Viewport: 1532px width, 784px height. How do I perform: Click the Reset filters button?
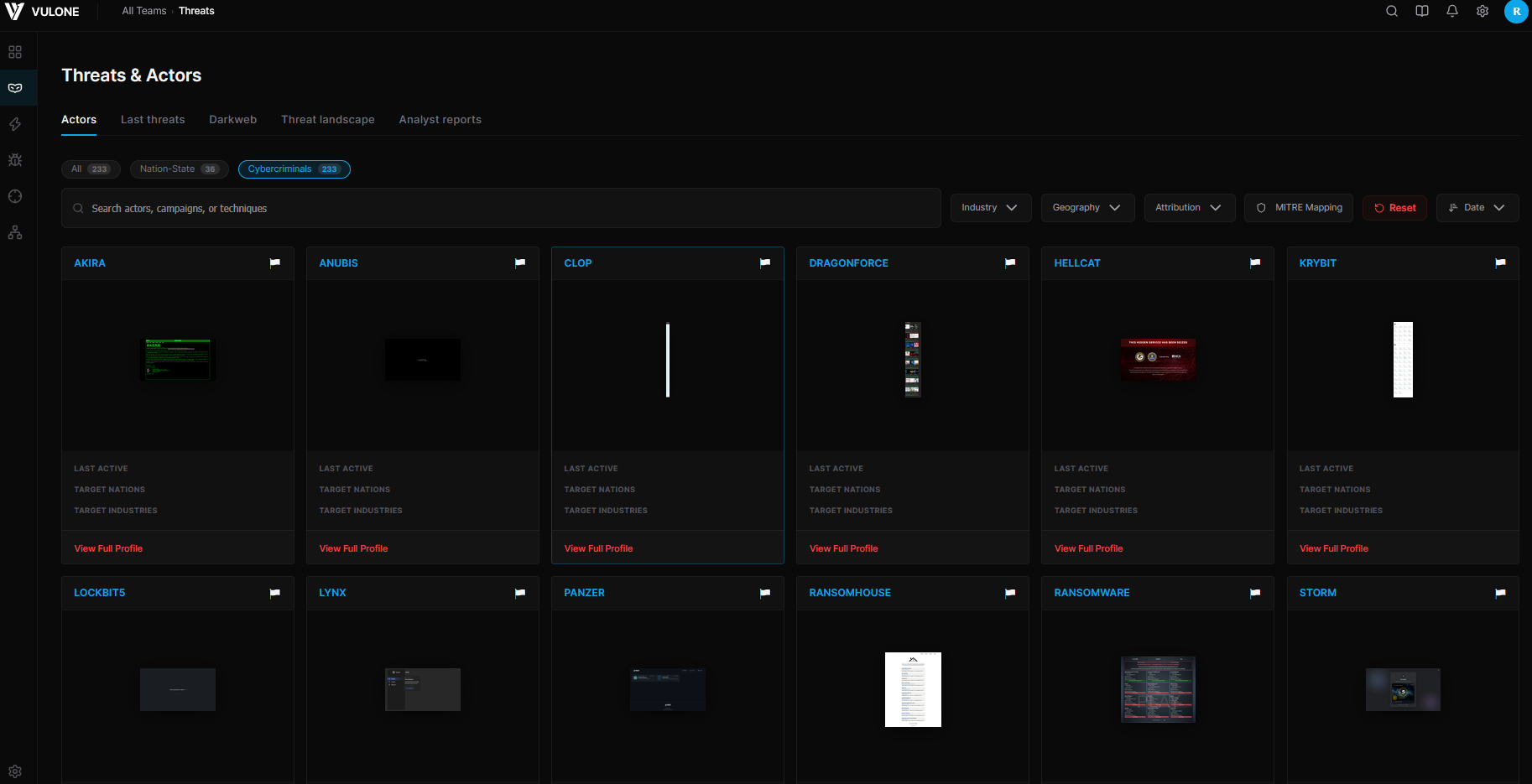click(1395, 208)
